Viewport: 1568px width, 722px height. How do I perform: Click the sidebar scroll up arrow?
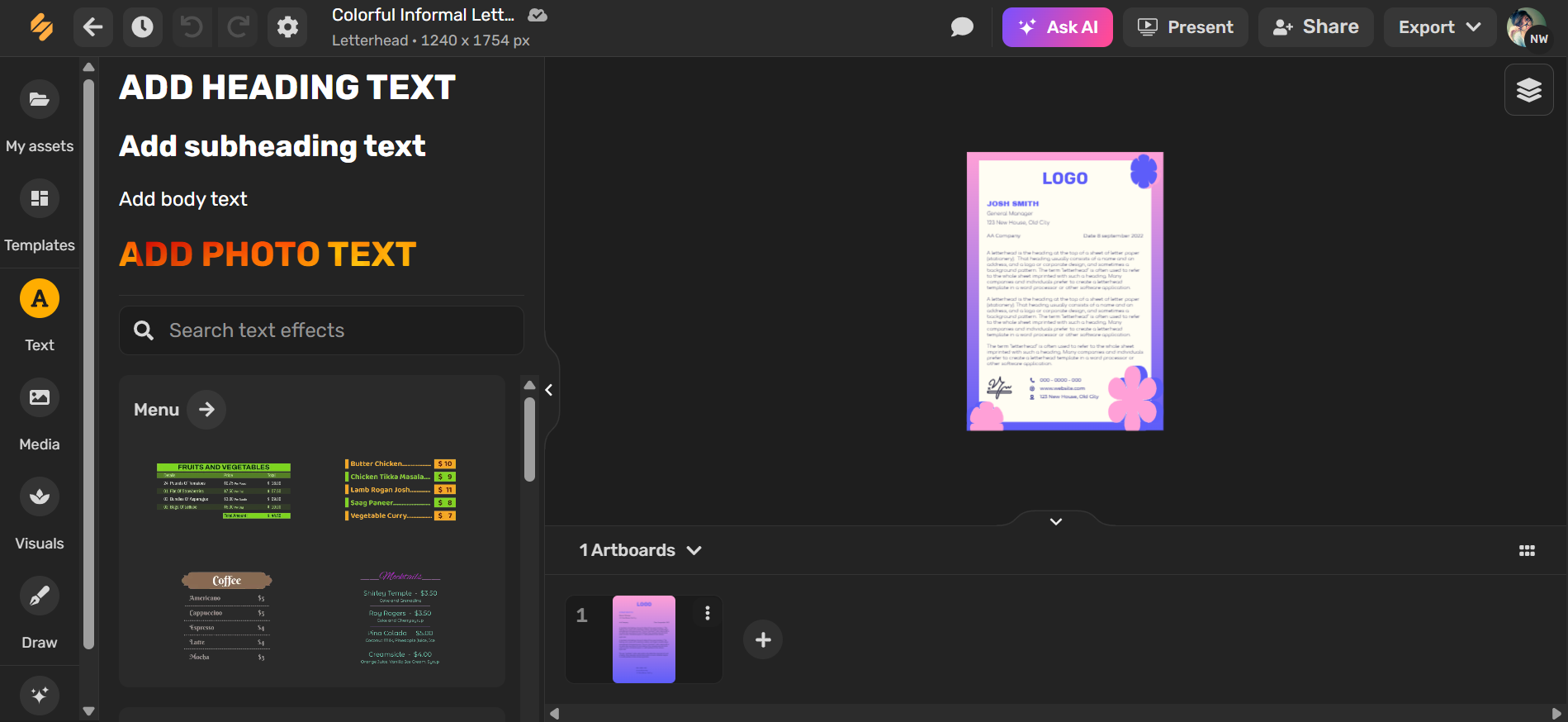(89, 67)
